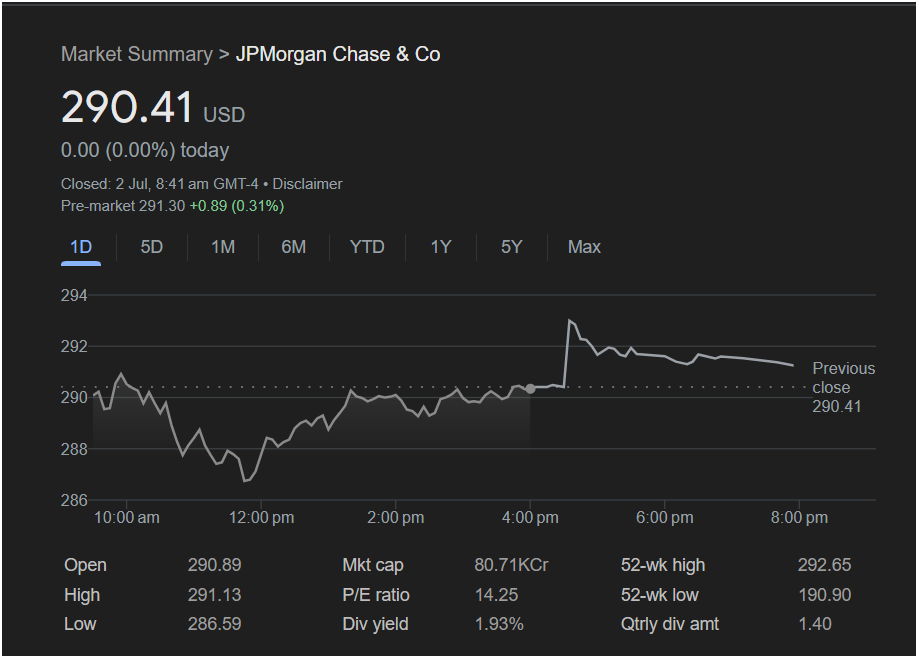Click the 2:00 pm time axis label
The width and height of the screenshot is (918, 658).
[x=396, y=518]
